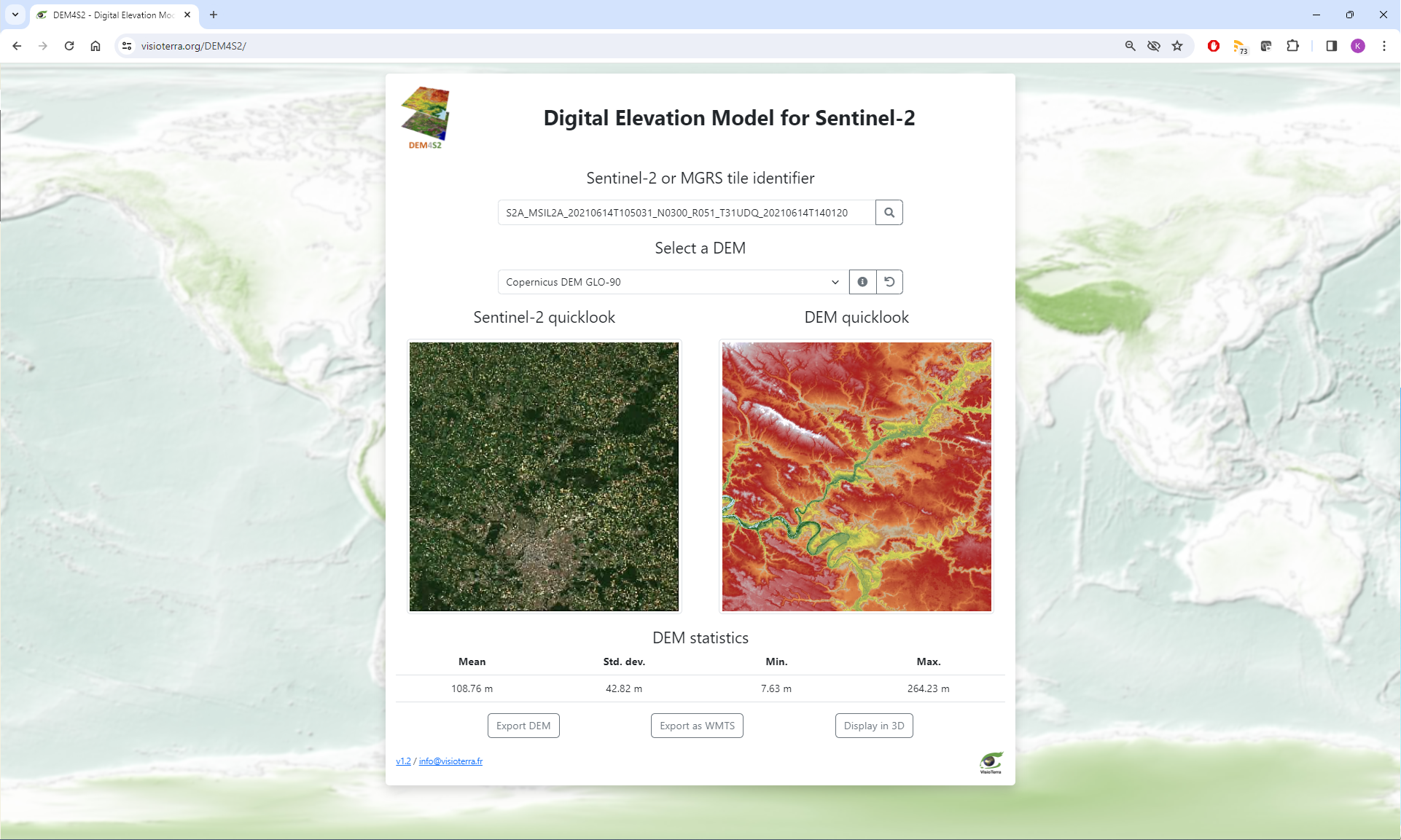
Task: Click the Export as WMTS button
Action: (697, 726)
